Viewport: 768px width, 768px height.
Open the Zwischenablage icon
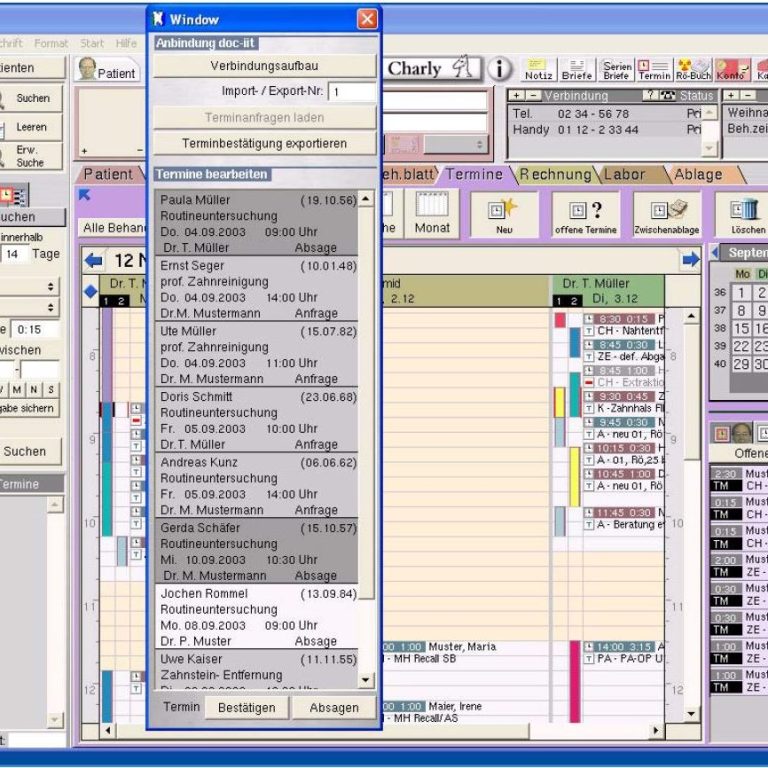[667, 215]
